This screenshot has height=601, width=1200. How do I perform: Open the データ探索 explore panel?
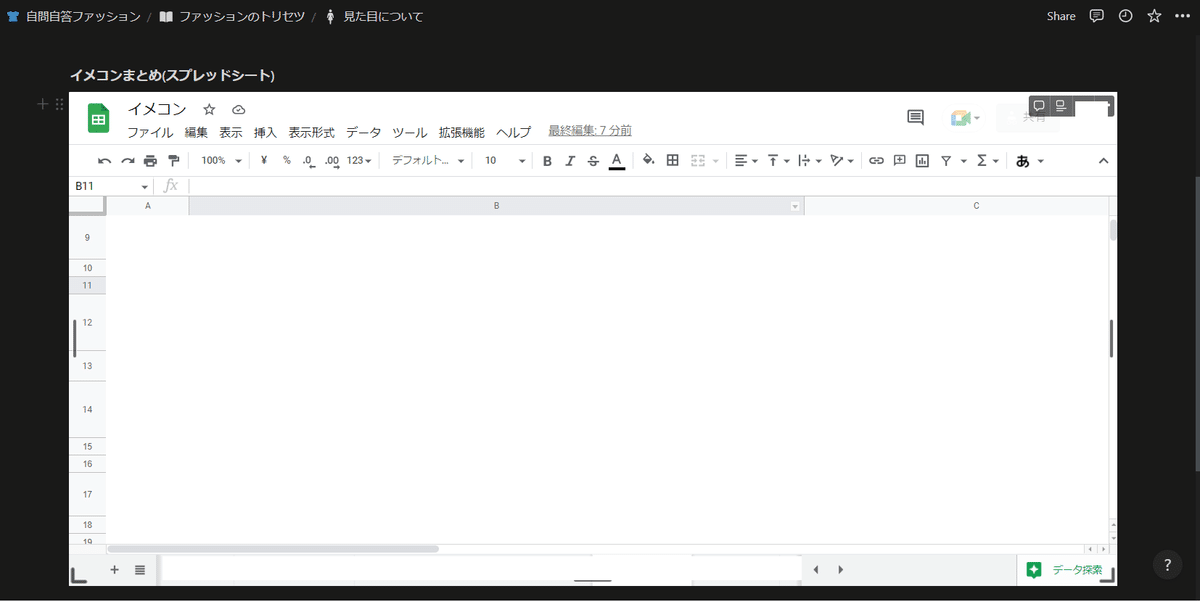tap(1066, 570)
